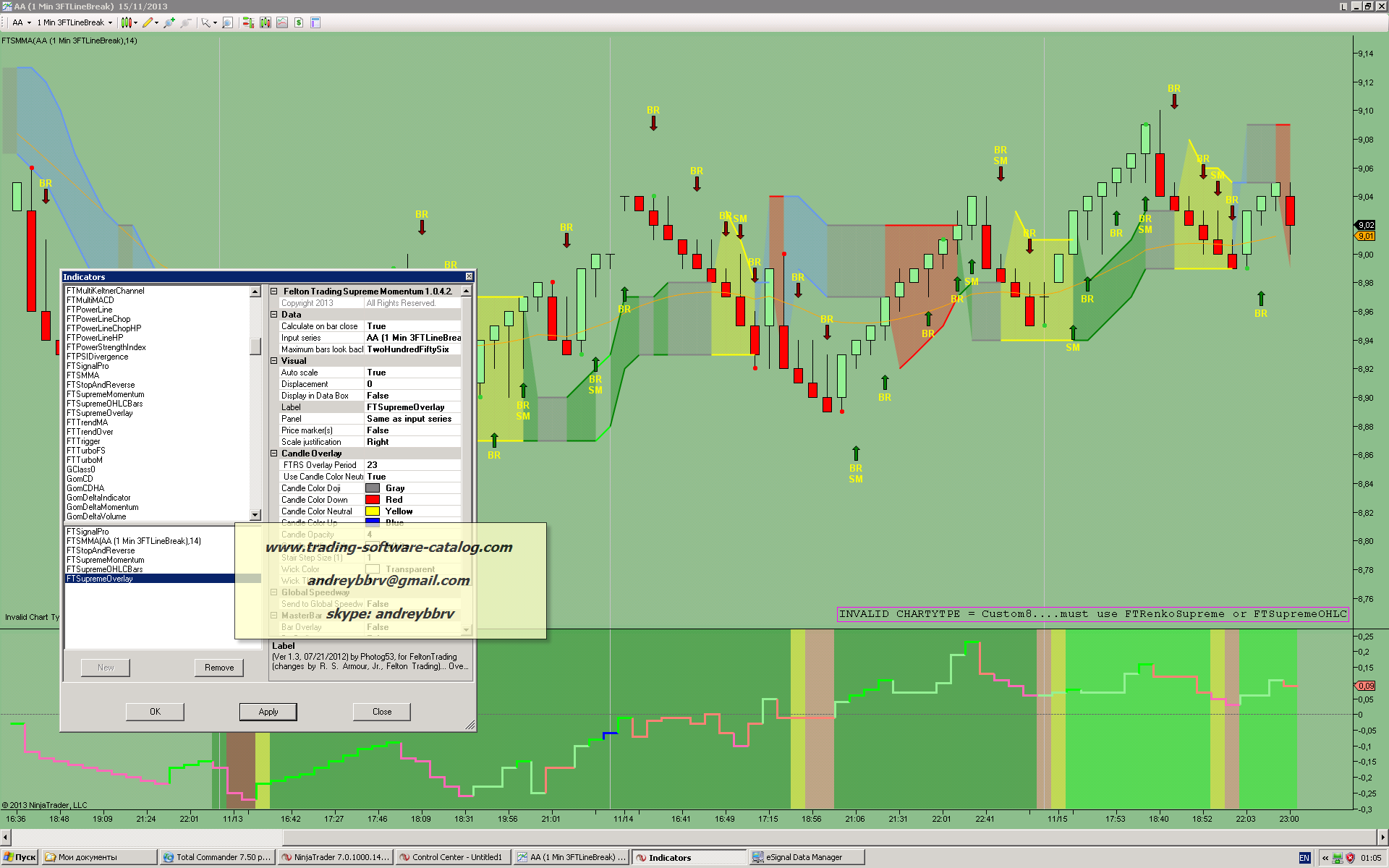Open the chart properties icon

click(x=315, y=22)
